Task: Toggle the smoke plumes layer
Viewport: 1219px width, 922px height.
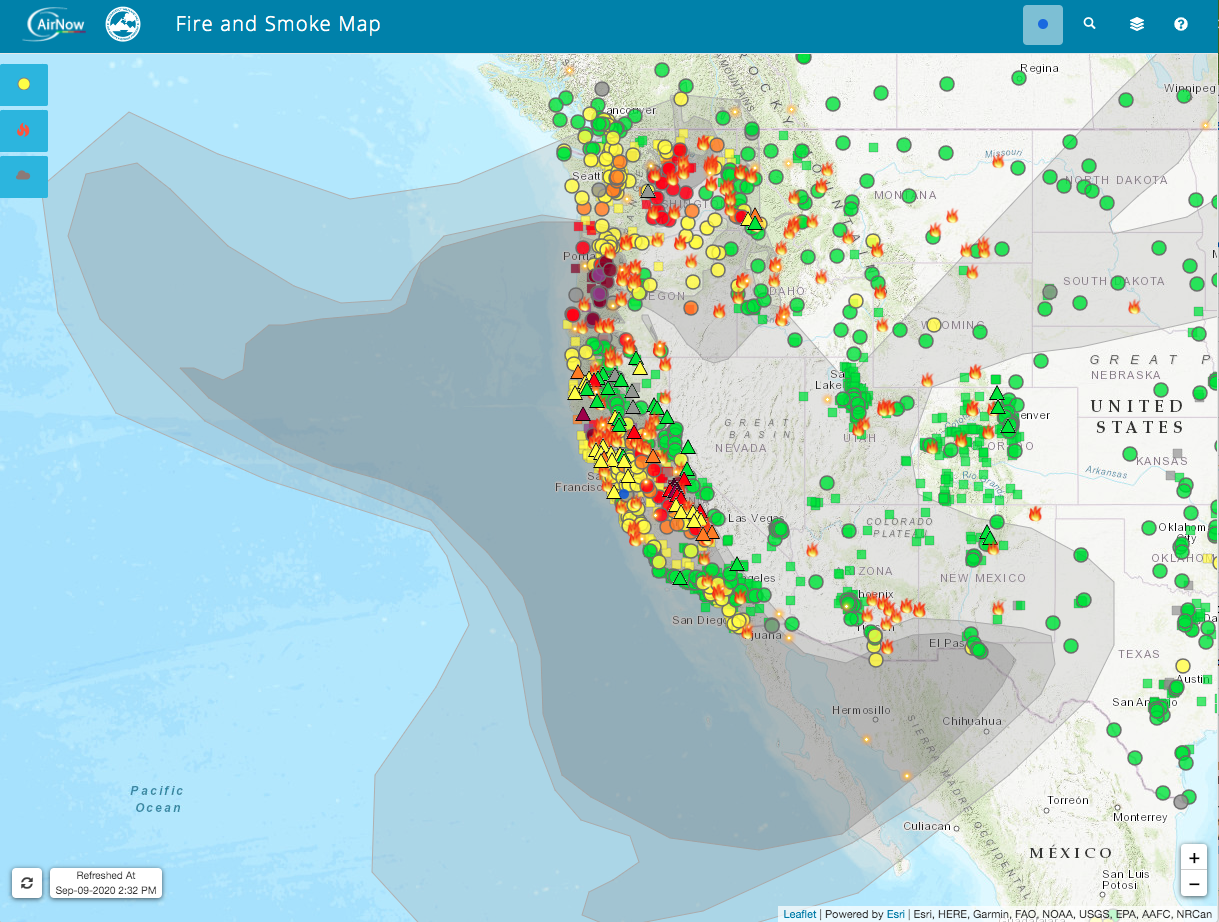Action: click(23, 177)
